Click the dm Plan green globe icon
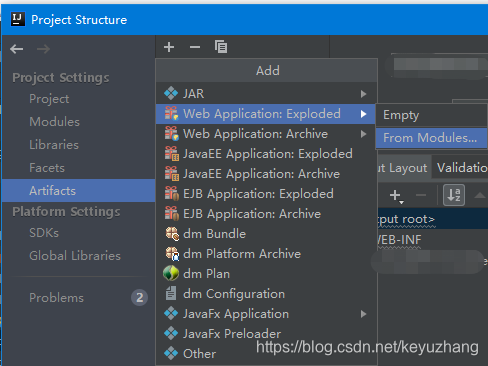488x366 pixels. click(171, 273)
